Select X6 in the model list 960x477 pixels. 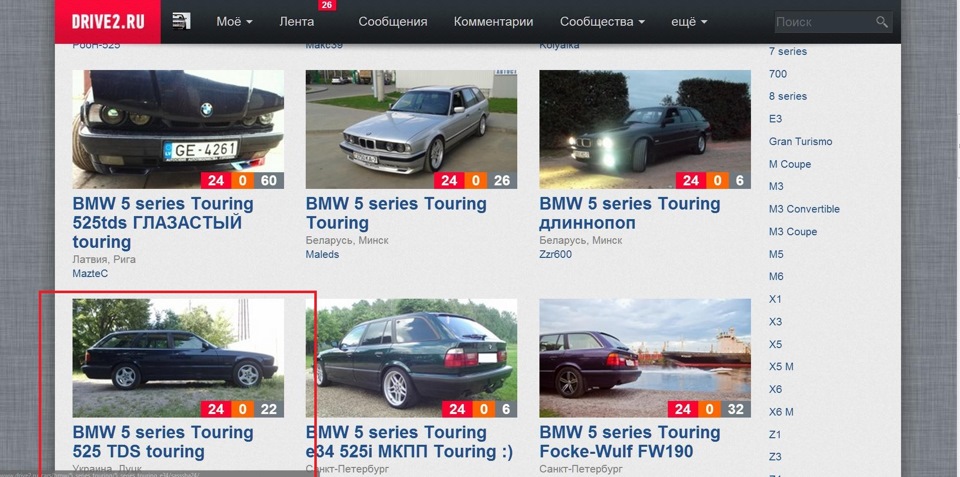pyautogui.click(x=775, y=389)
